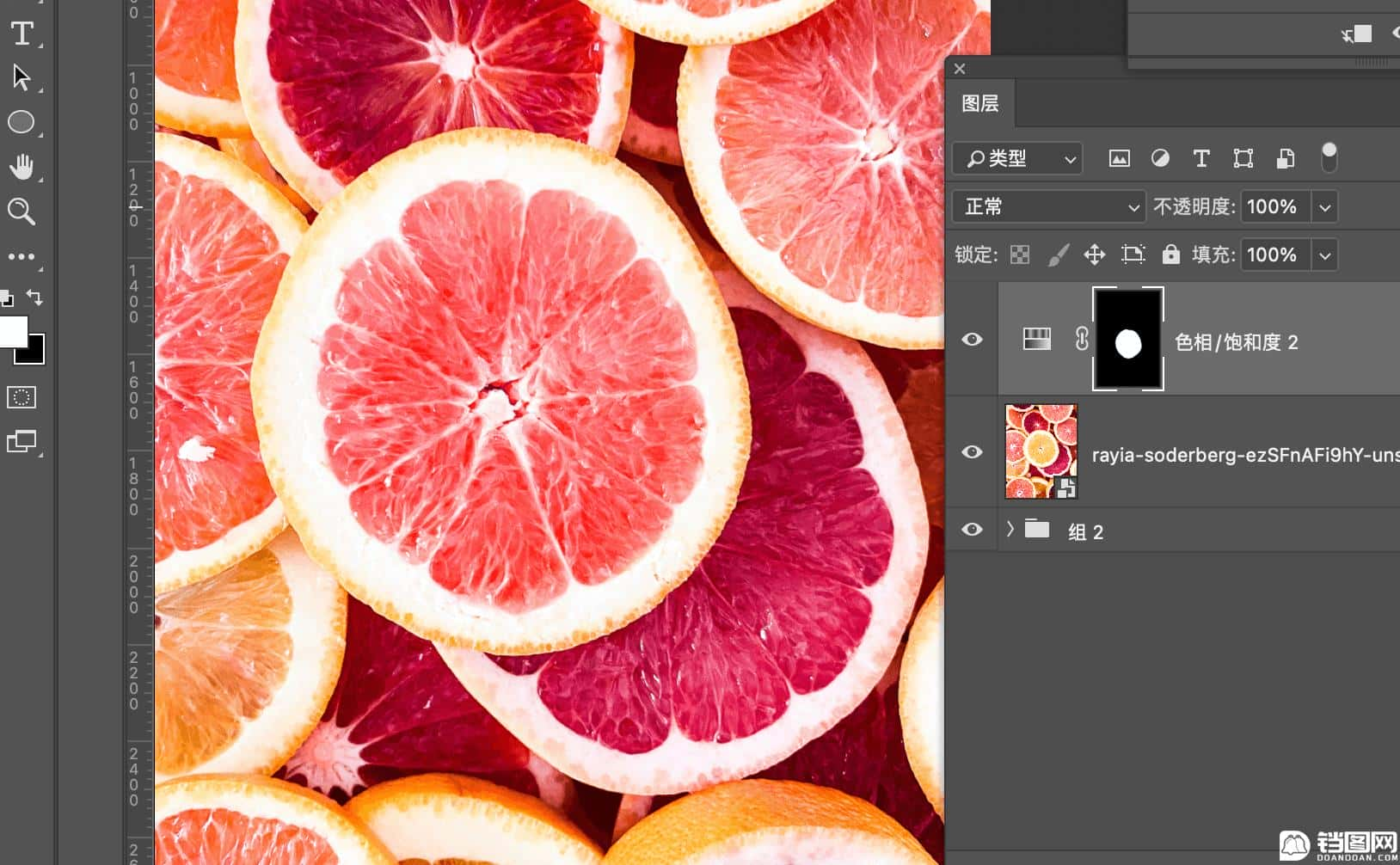Select the 组 2 group name
The image size is (1400, 865).
[x=1085, y=532]
